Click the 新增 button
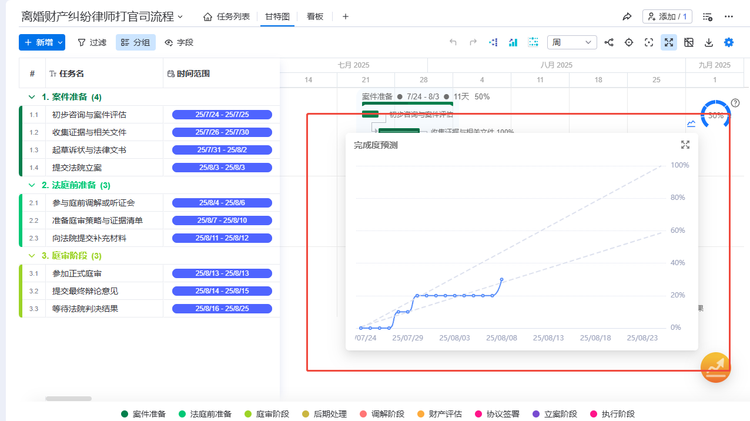 pyautogui.click(x=38, y=43)
